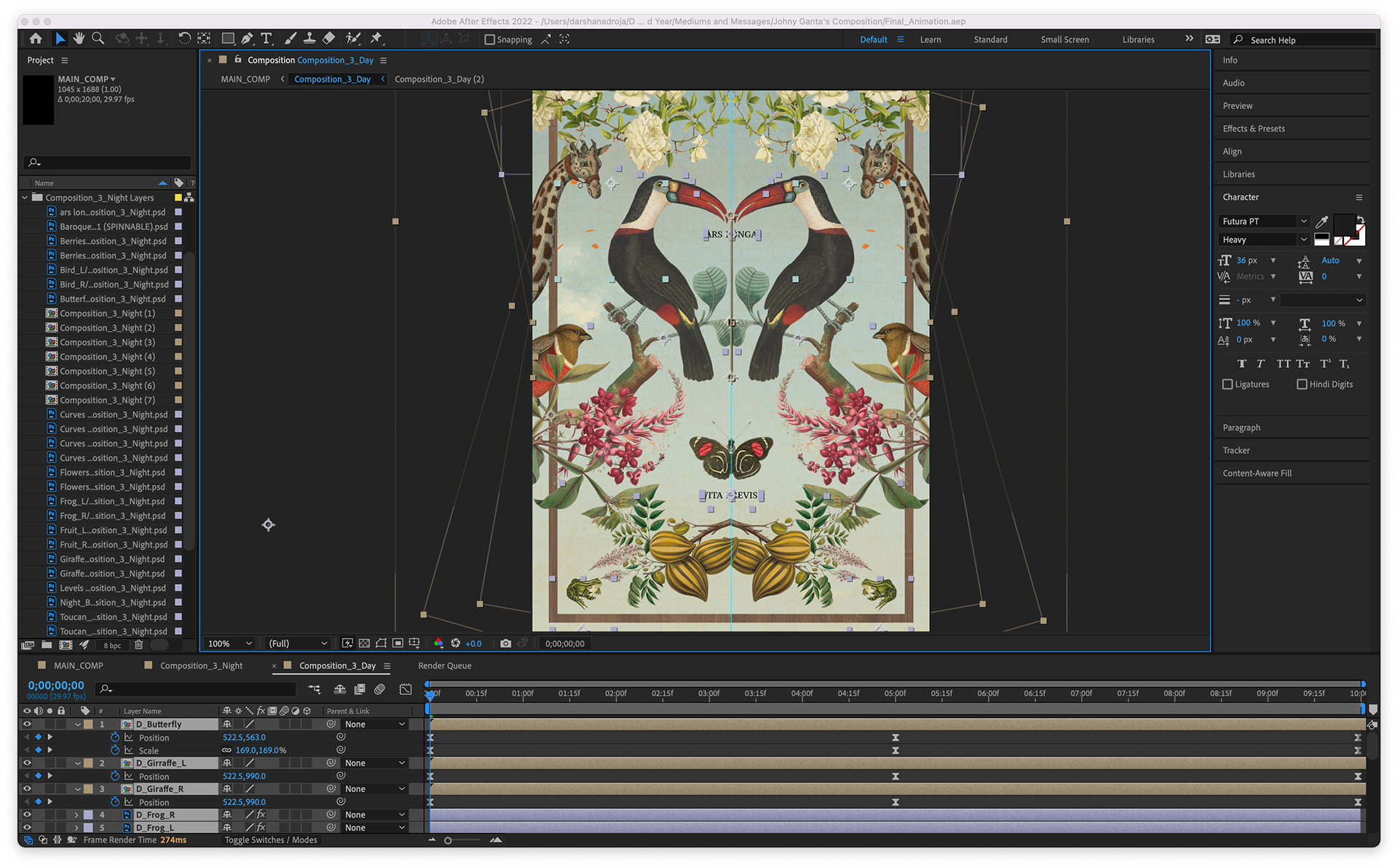
Task: Hide the D_Butterfly layer
Action: click(27, 724)
